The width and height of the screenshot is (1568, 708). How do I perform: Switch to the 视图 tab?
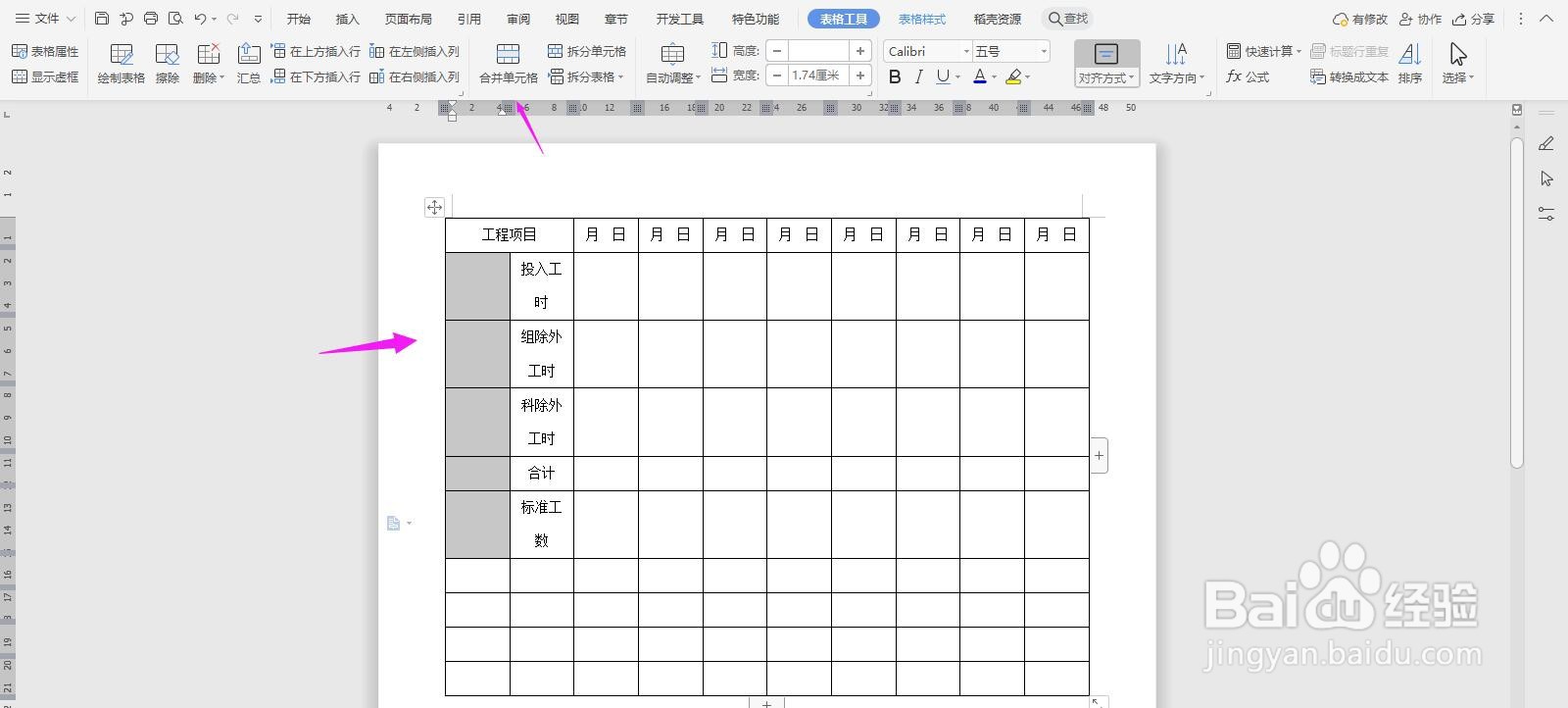coord(567,19)
